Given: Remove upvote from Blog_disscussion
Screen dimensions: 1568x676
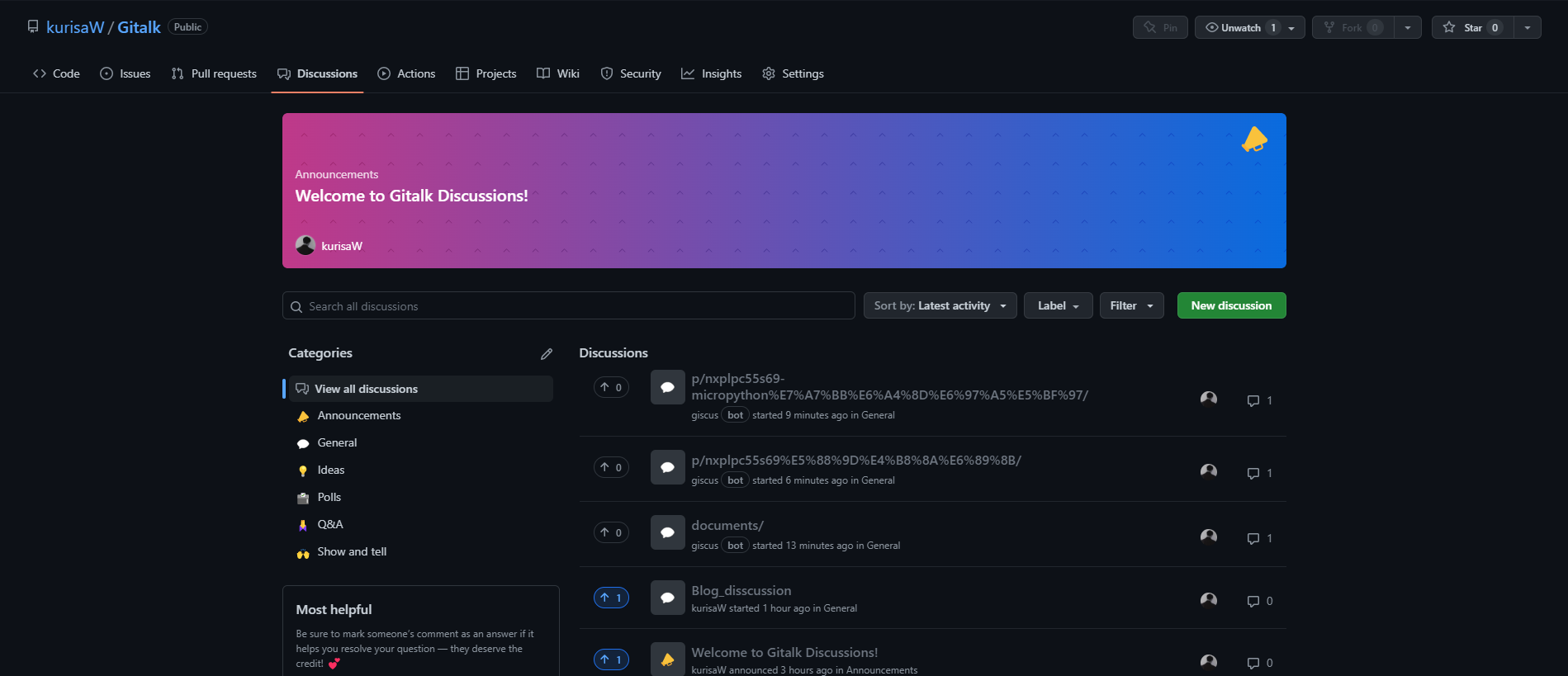Looking at the screenshot, I should tap(611, 598).
